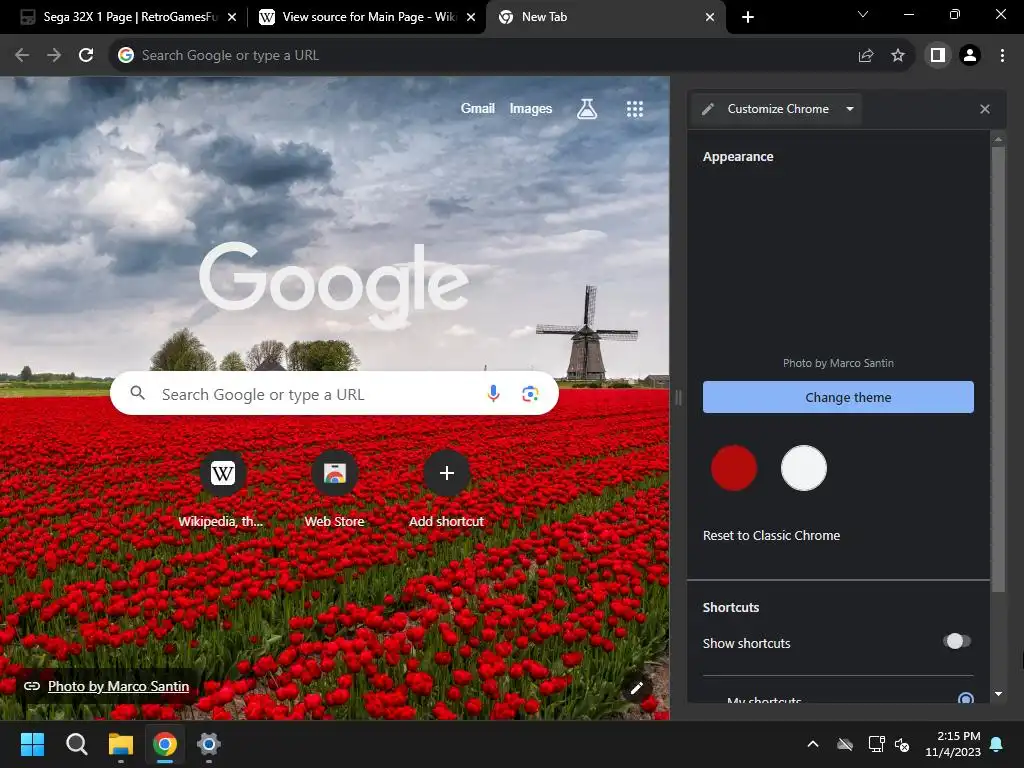The image size is (1024, 768).
Task: Close the New Tab tab
Action: pyautogui.click(x=710, y=17)
